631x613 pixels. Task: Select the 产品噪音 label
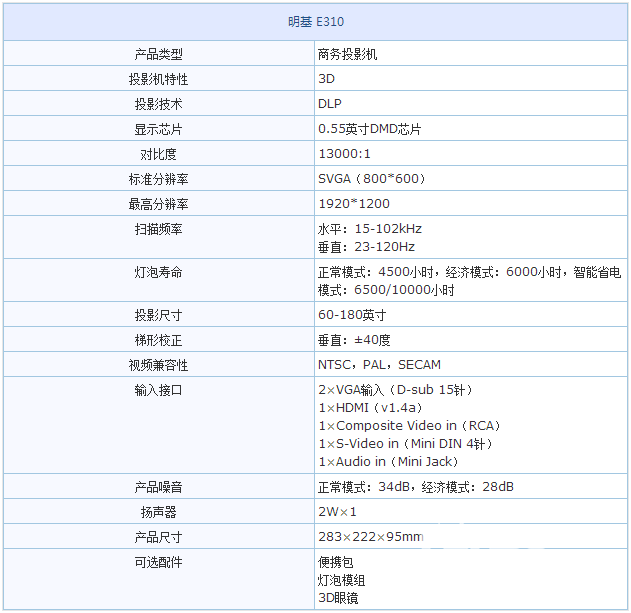(x=159, y=487)
